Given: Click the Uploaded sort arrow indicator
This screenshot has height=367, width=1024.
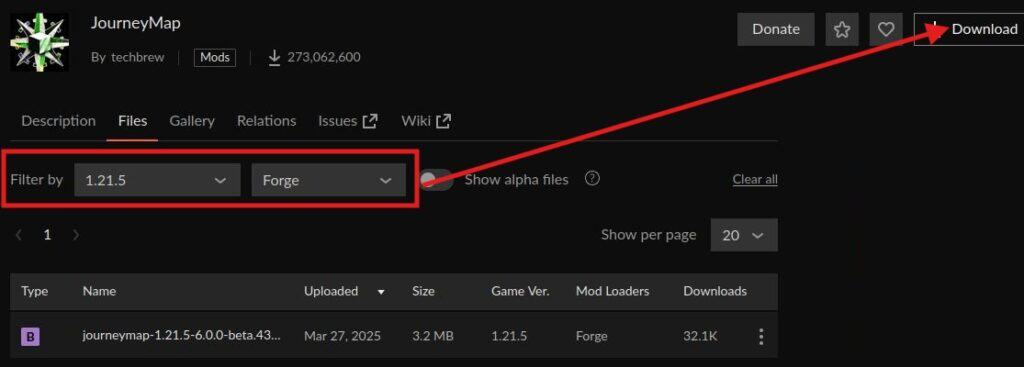Looking at the screenshot, I should click(381, 292).
